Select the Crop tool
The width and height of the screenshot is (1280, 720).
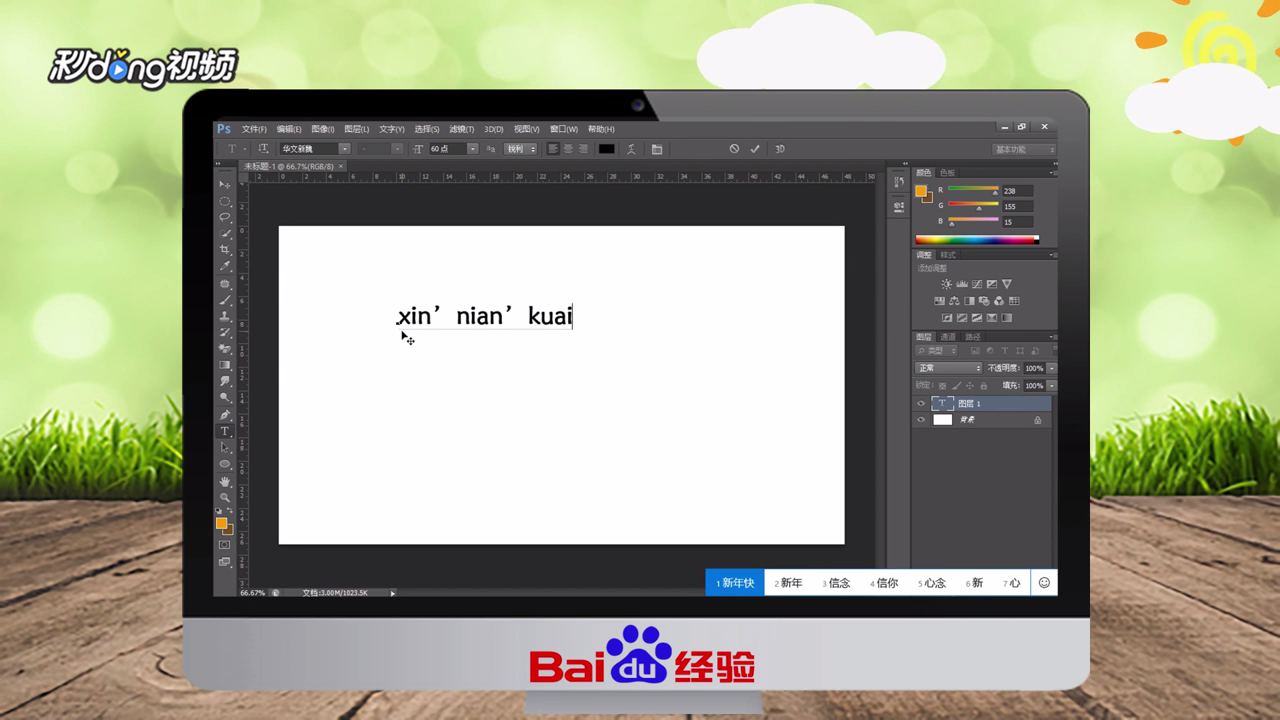tap(225, 250)
